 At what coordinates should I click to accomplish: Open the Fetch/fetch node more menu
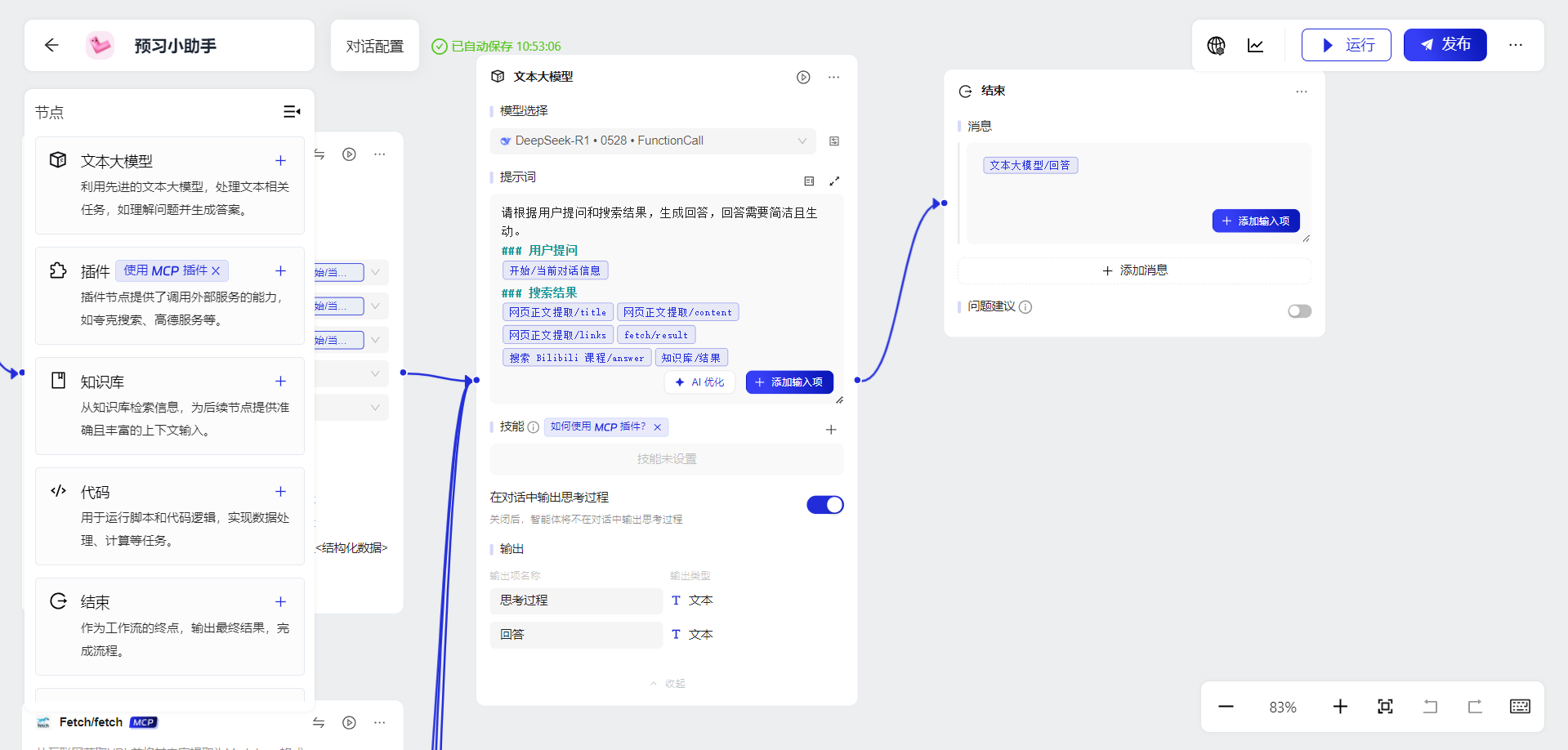pos(379,722)
